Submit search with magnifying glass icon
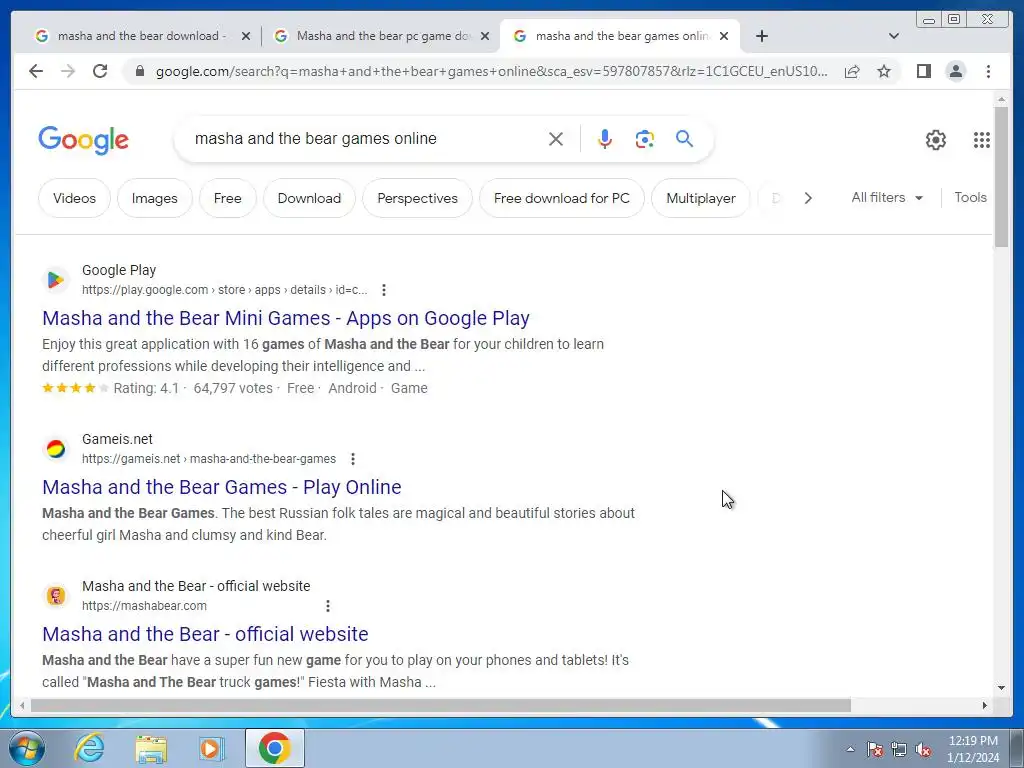 point(684,138)
